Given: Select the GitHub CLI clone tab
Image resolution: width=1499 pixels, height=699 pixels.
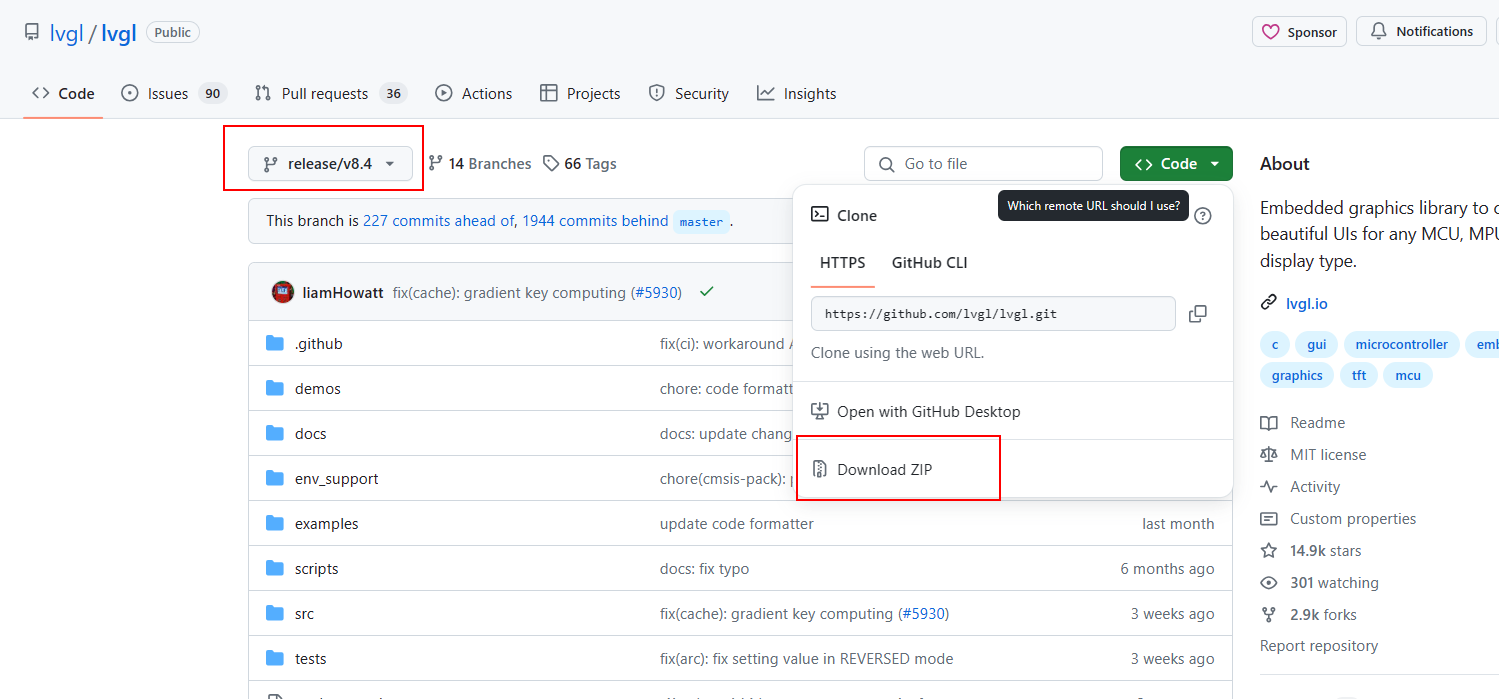Looking at the screenshot, I should click(x=930, y=263).
